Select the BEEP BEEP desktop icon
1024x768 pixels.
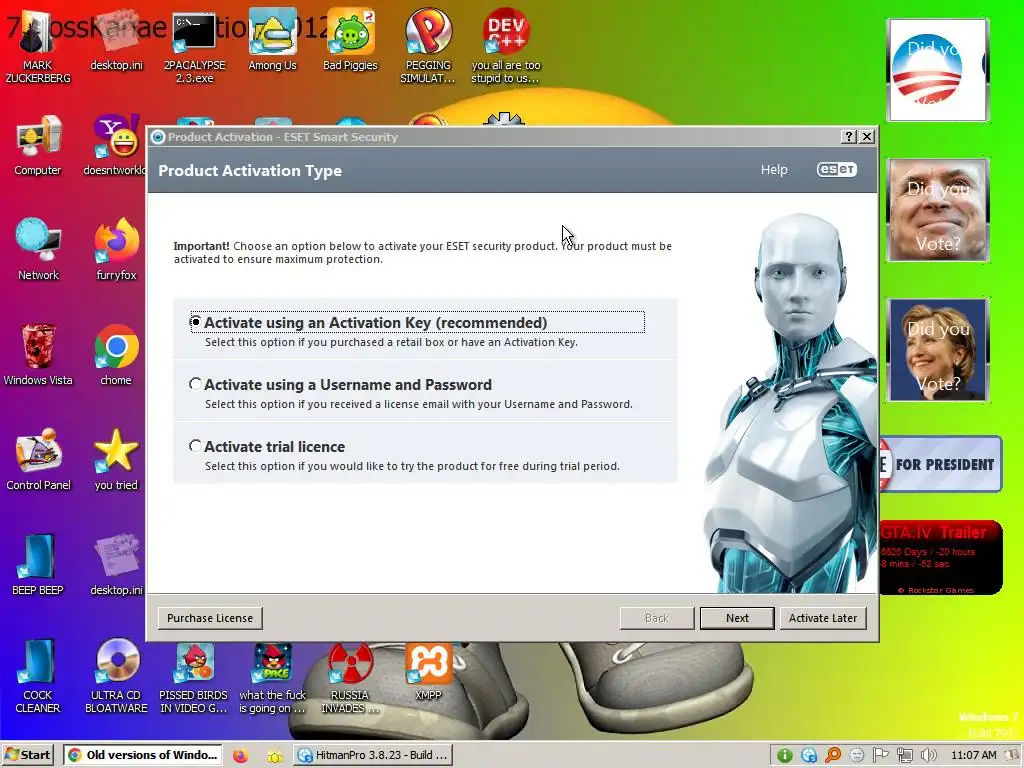38,566
